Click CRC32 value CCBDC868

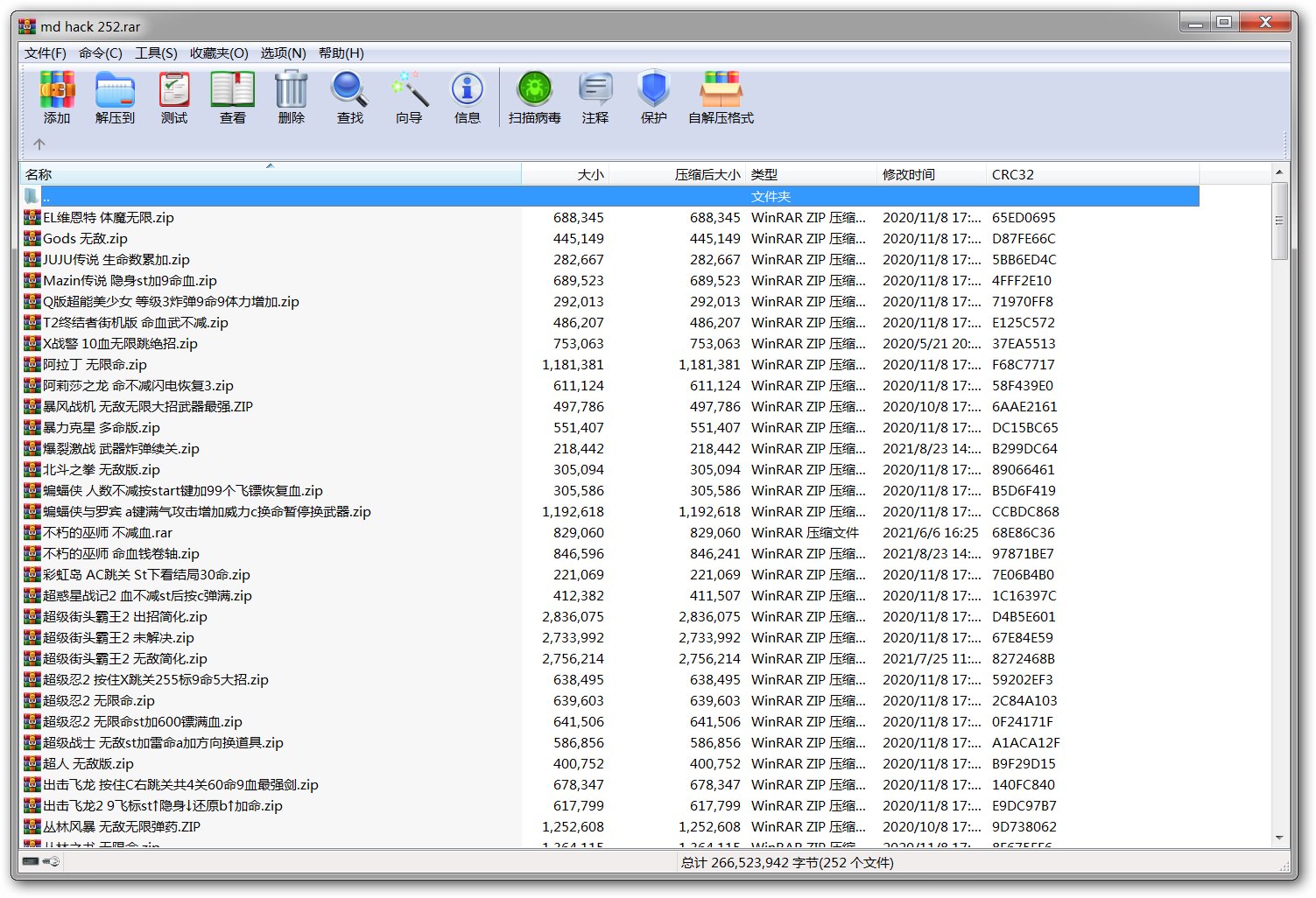[x=1025, y=511]
